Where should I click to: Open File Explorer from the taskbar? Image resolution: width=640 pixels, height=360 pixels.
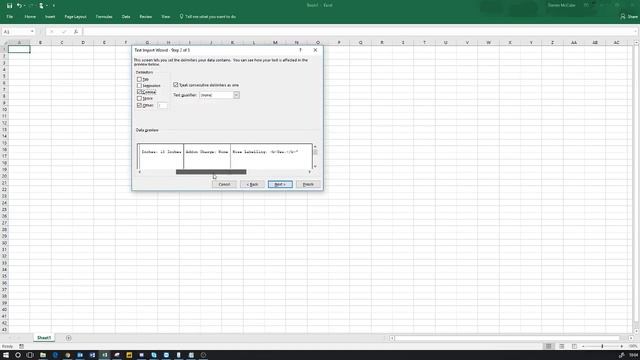42,355
